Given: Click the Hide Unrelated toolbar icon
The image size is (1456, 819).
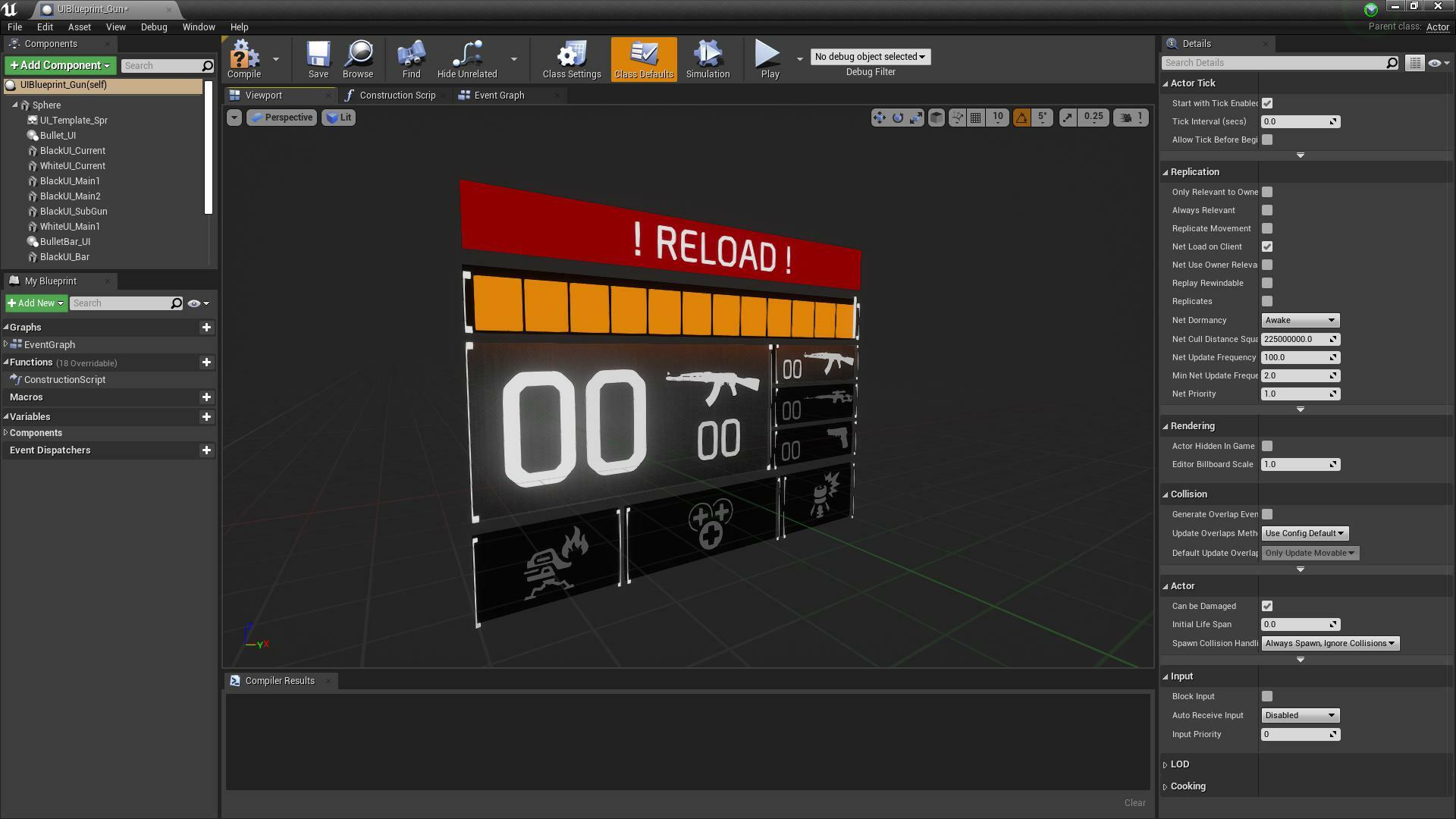Looking at the screenshot, I should (x=466, y=59).
